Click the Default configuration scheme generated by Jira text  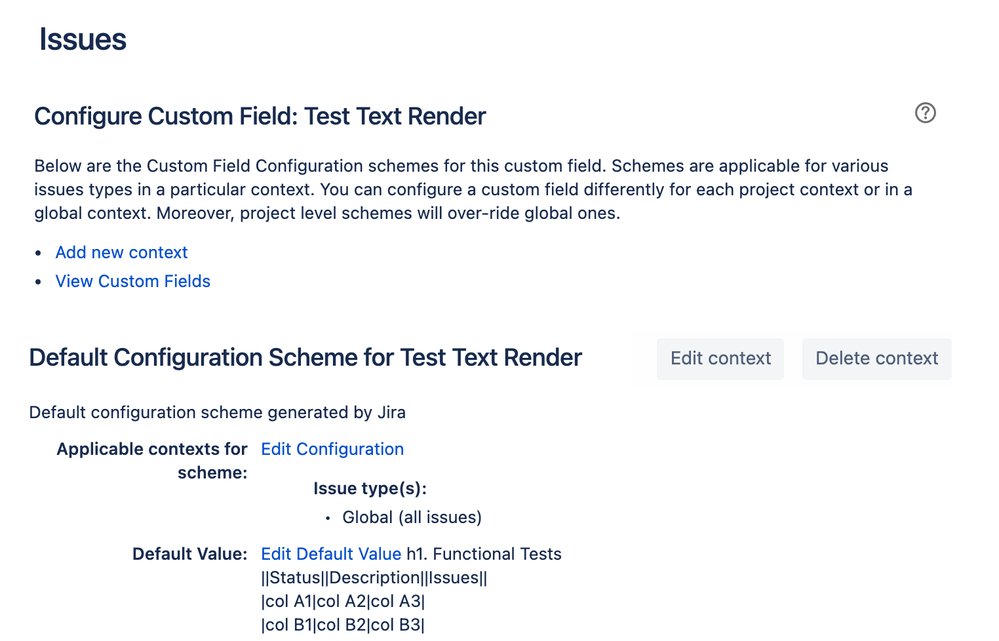point(217,412)
